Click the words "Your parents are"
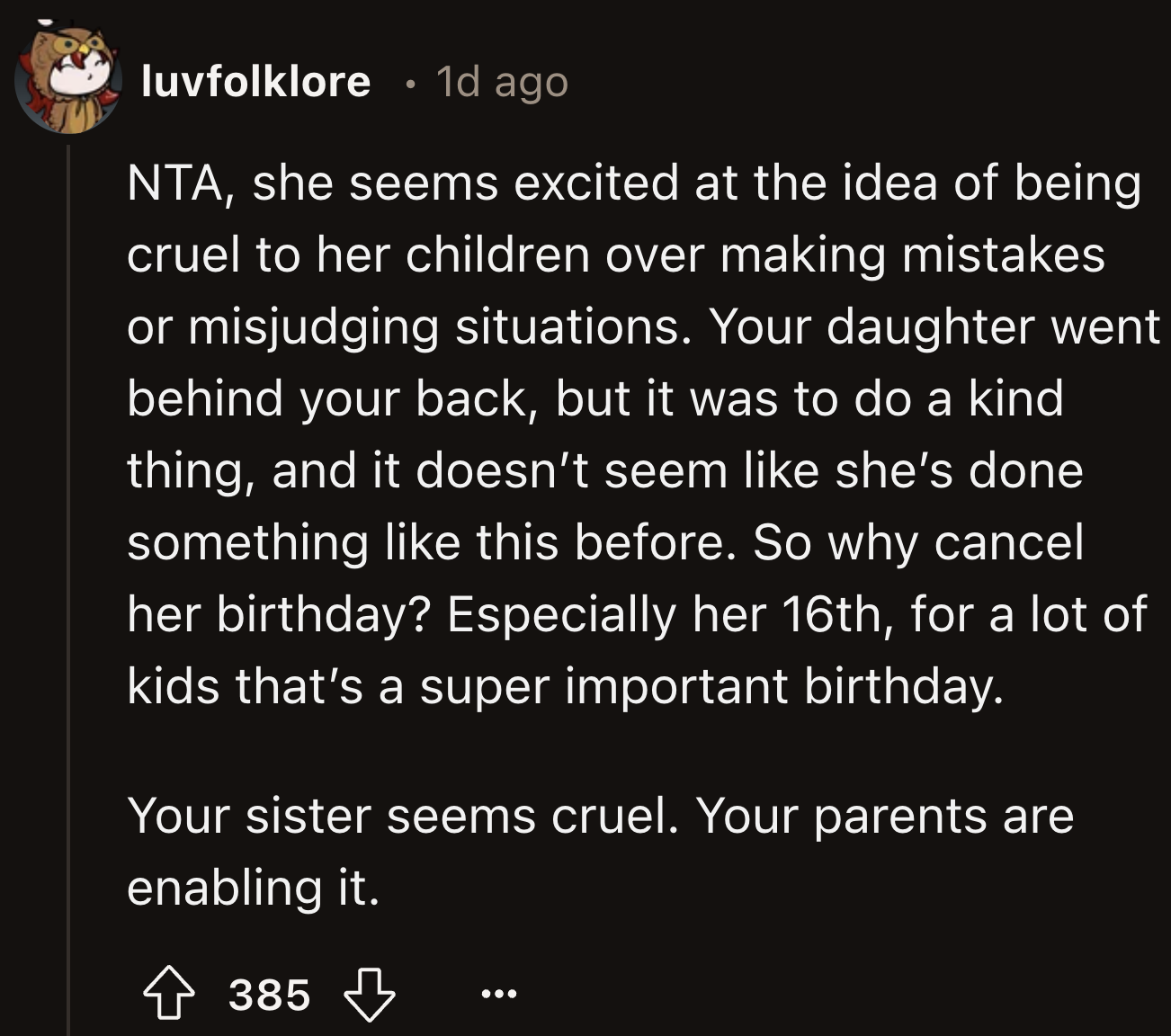1171x1036 pixels. point(885,817)
